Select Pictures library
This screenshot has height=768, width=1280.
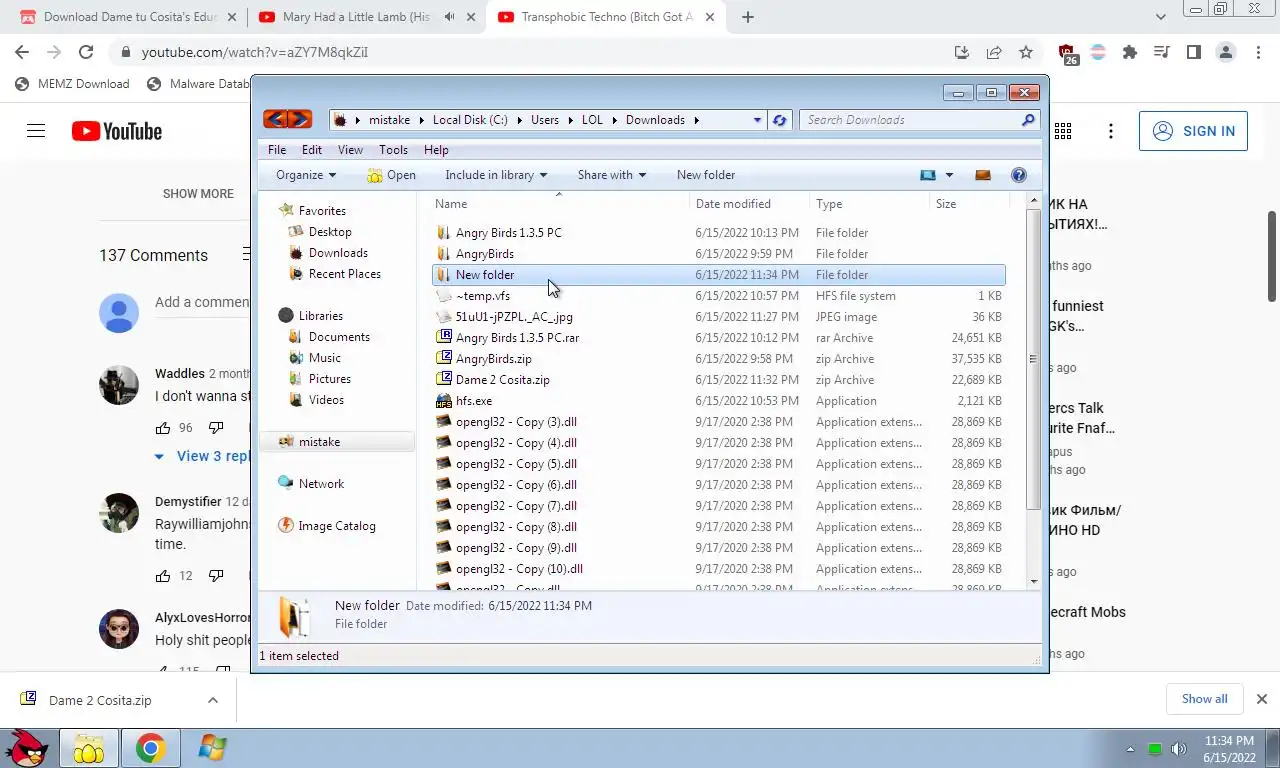point(329,379)
